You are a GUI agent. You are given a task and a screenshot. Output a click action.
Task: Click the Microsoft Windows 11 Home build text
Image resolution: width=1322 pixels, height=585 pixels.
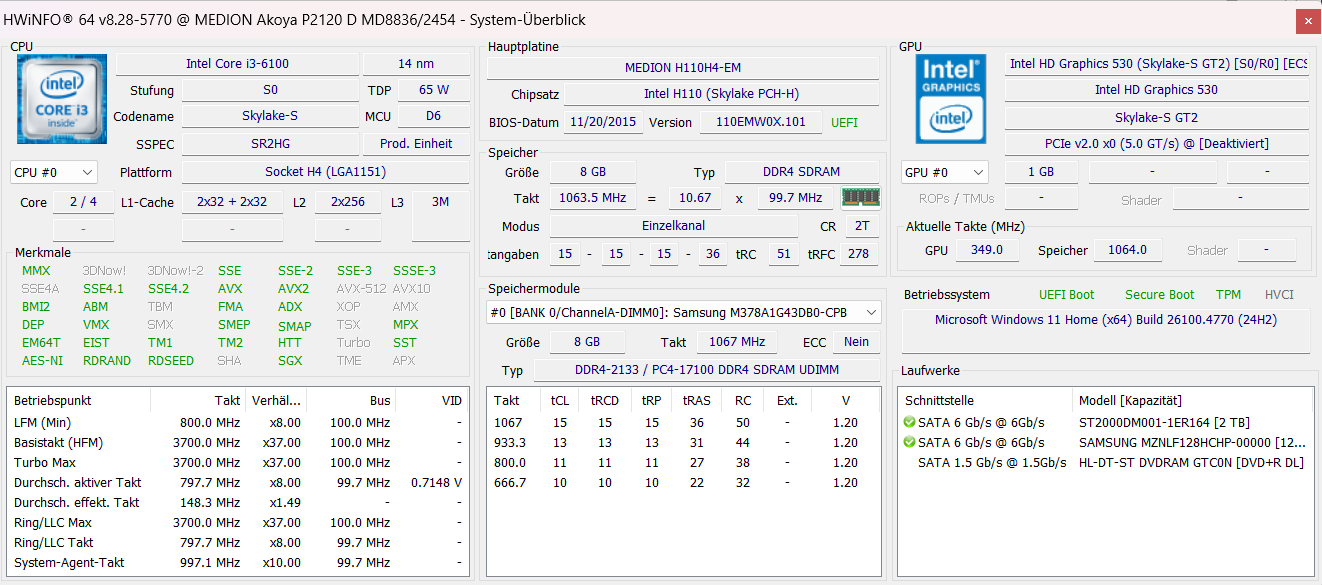click(x=1105, y=320)
